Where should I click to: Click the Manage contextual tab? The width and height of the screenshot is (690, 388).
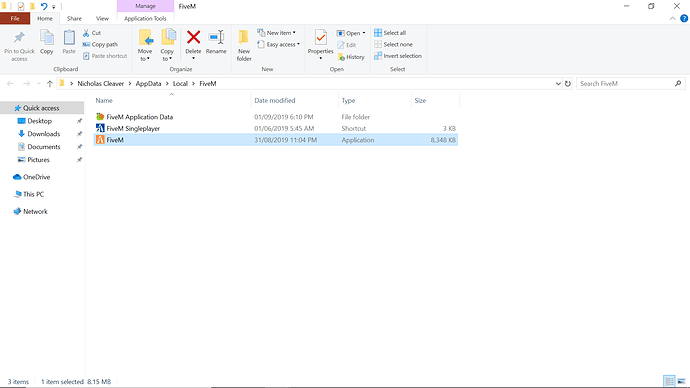point(145,6)
